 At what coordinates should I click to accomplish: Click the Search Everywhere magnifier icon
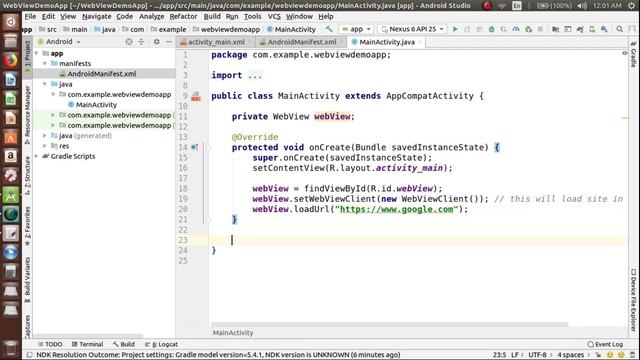(x=620, y=29)
